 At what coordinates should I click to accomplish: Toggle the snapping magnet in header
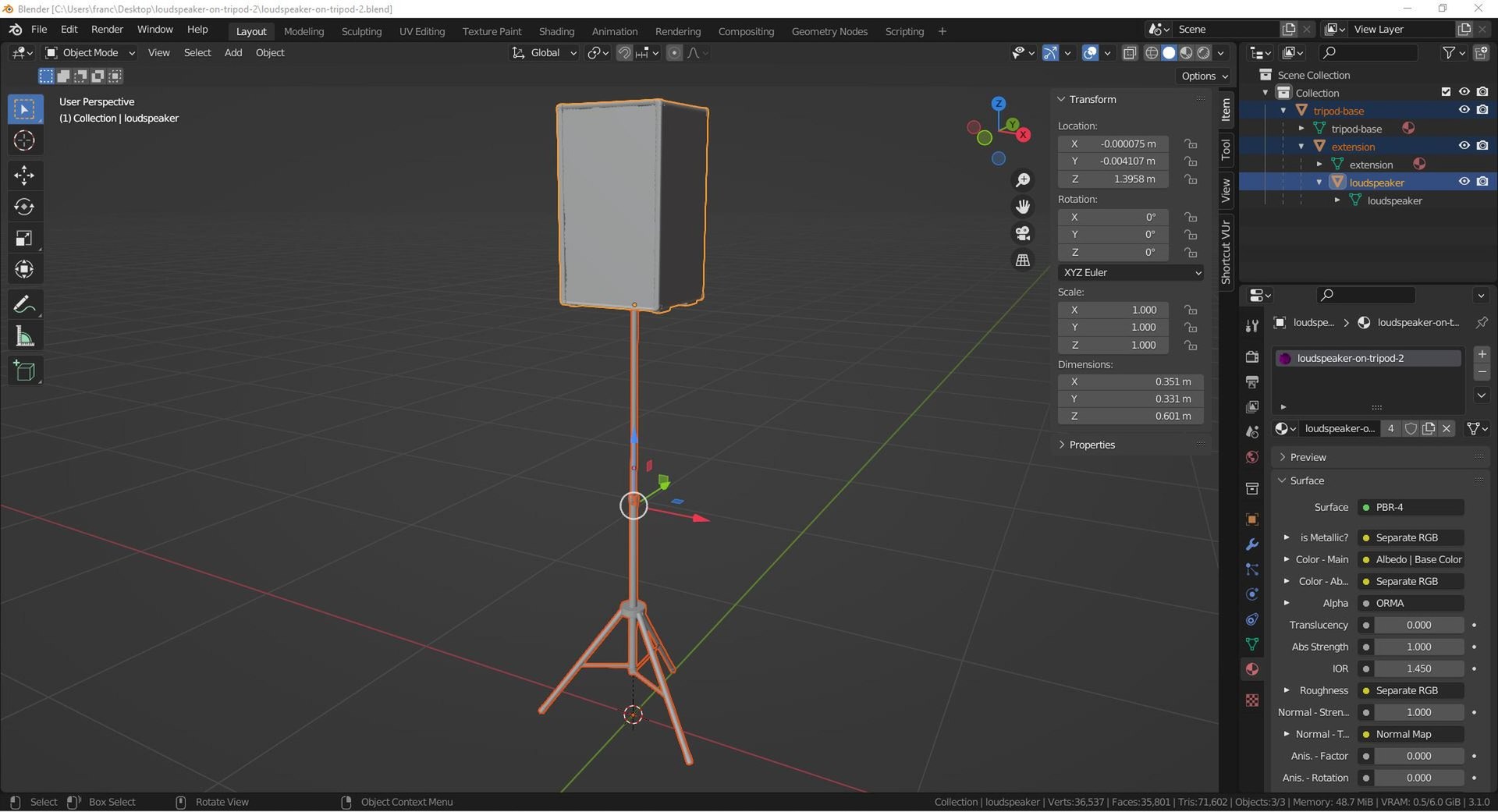[x=624, y=53]
